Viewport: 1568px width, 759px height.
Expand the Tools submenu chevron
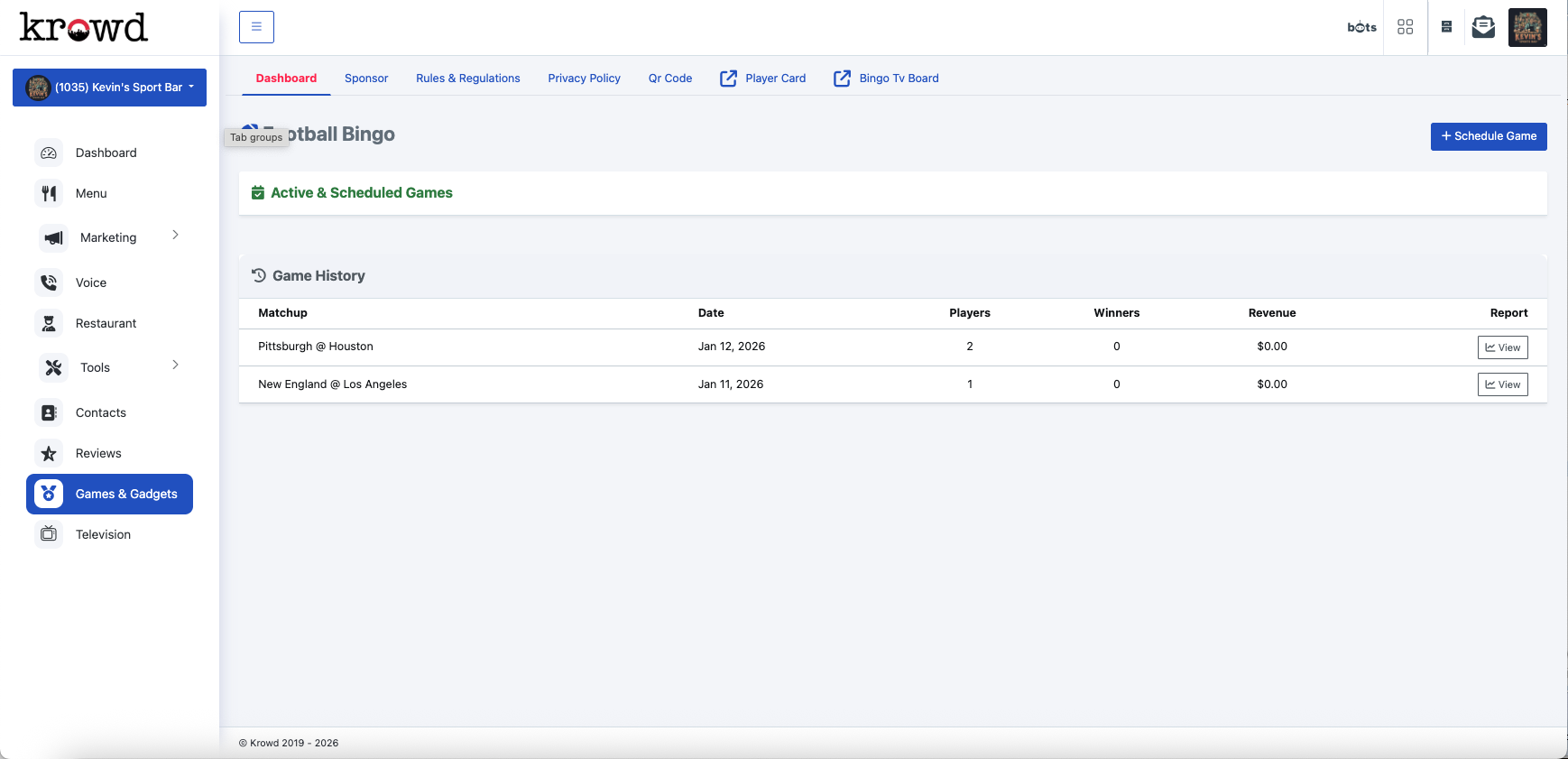point(175,366)
